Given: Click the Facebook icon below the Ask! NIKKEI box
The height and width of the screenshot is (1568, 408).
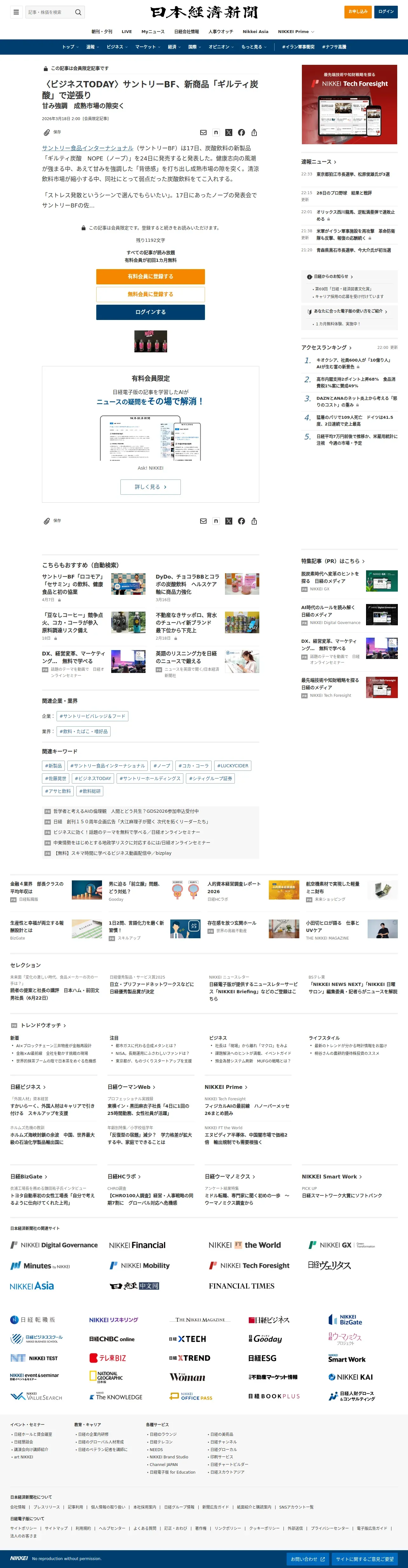Looking at the screenshot, I should [x=242, y=521].
